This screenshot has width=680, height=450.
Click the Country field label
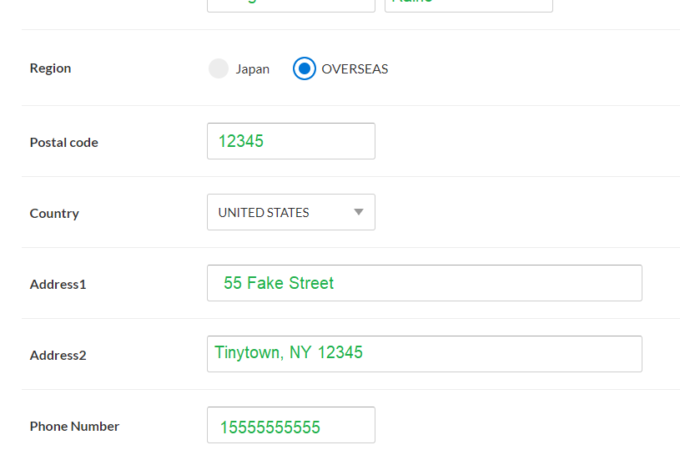point(54,213)
